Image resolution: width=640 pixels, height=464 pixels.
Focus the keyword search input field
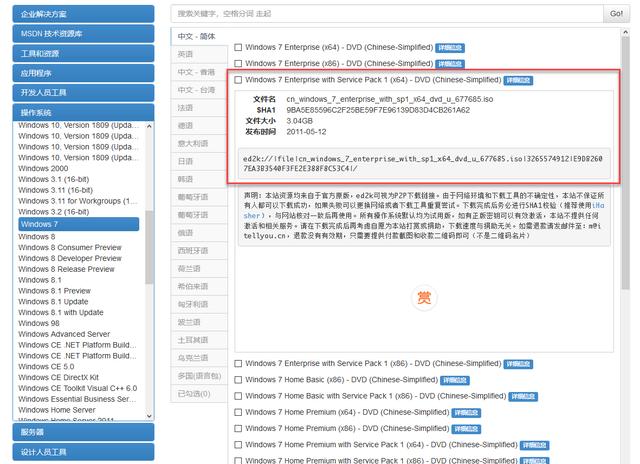(387, 13)
